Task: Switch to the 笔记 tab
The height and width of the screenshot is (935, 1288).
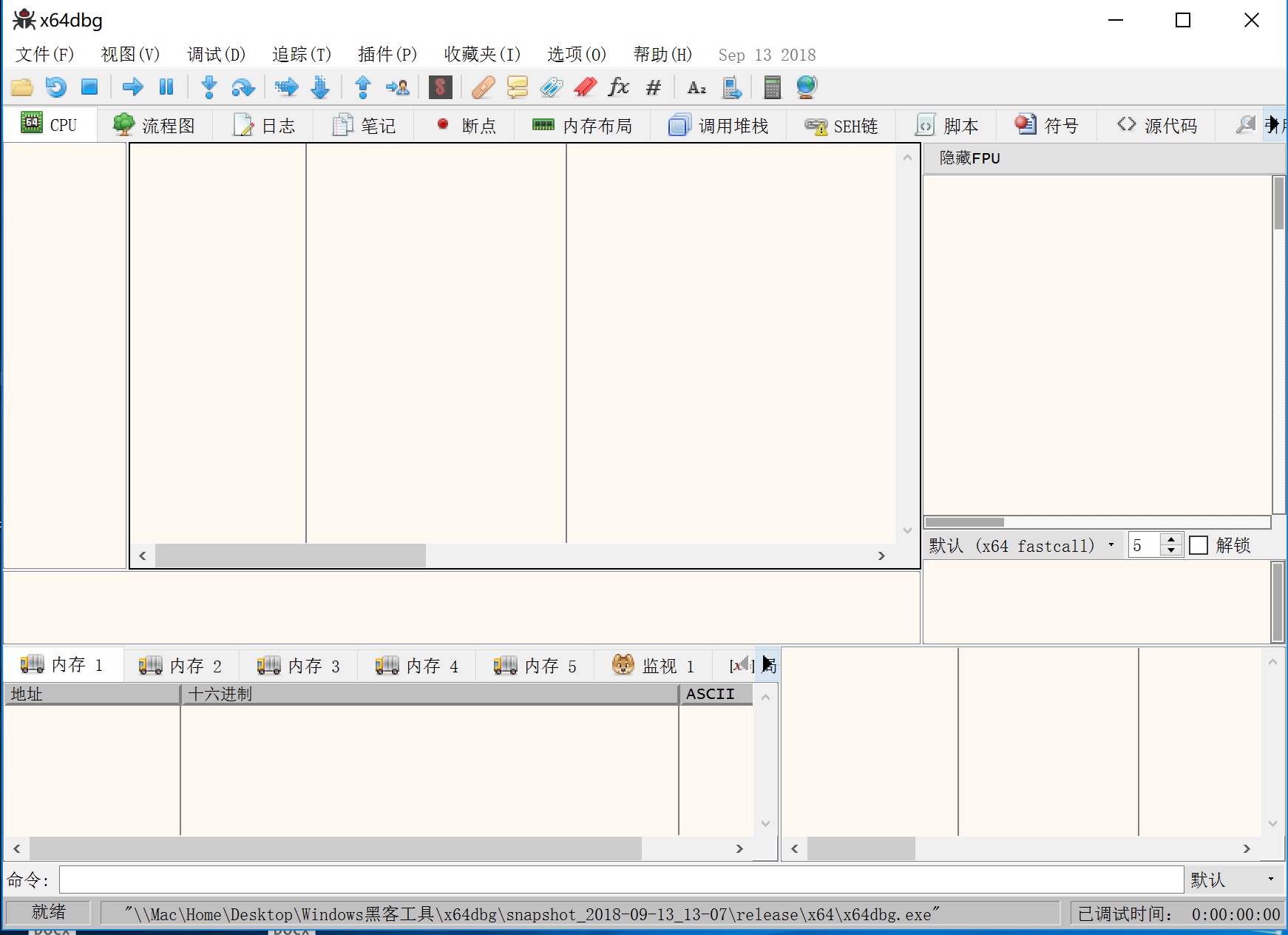Action: [364, 125]
